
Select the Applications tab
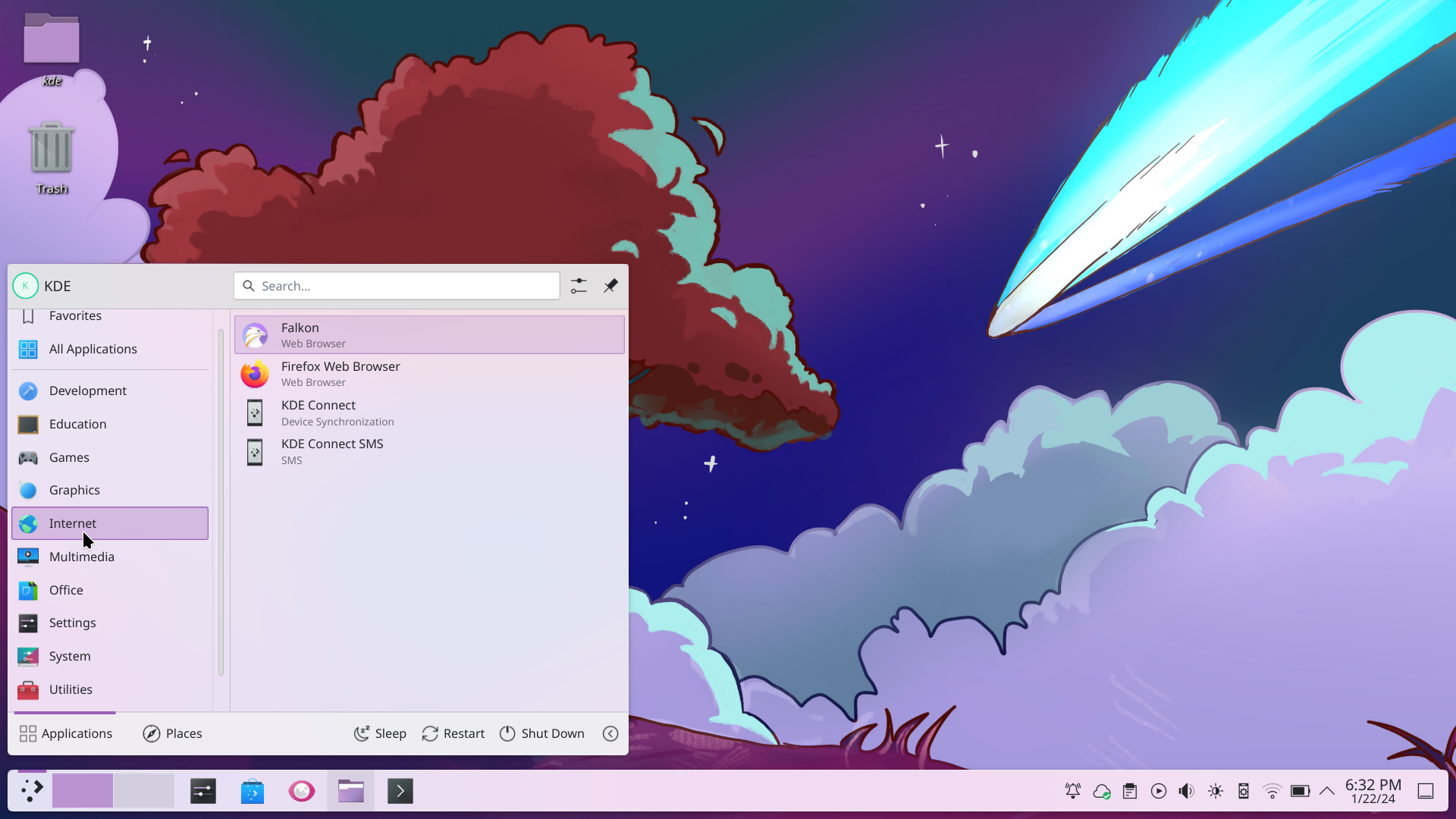(x=66, y=733)
